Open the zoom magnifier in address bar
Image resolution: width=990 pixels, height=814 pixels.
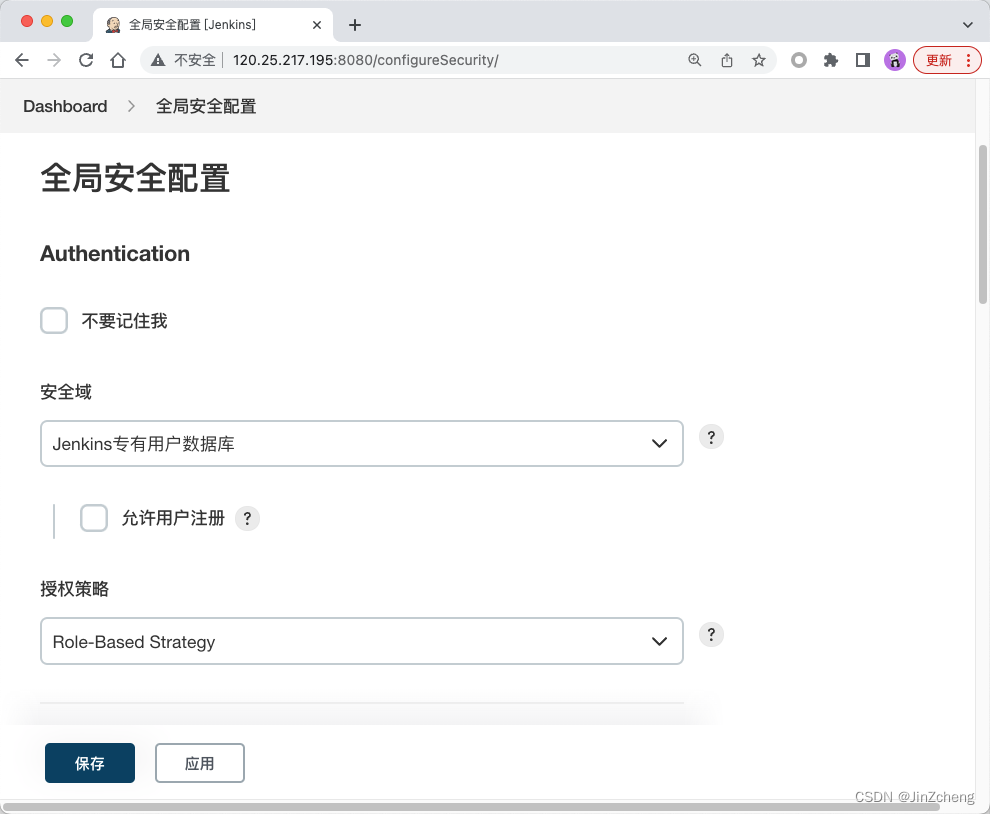695,60
